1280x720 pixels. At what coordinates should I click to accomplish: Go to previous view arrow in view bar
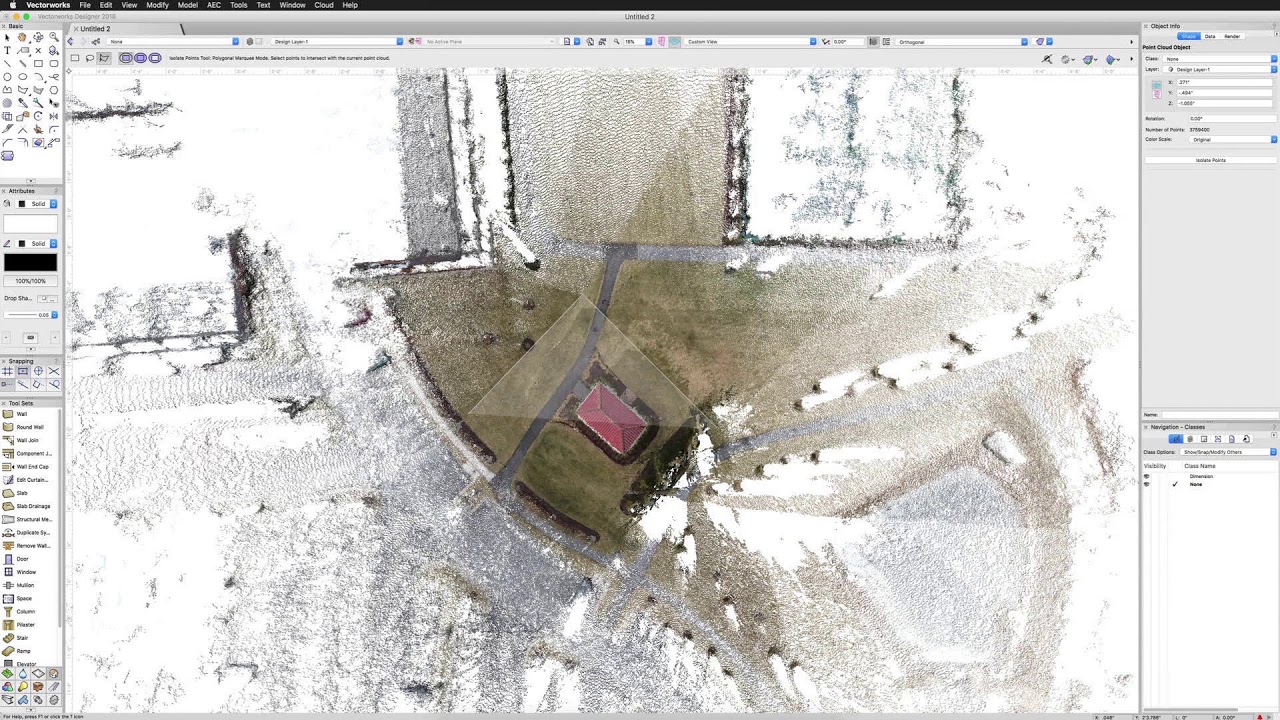coord(71,41)
